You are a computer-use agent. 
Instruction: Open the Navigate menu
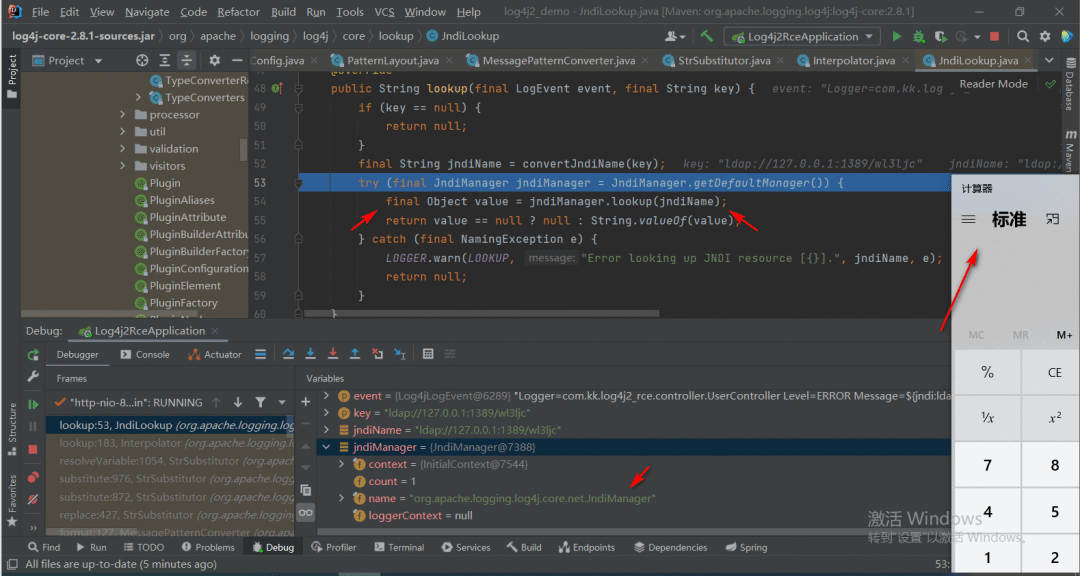click(x=147, y=12)
